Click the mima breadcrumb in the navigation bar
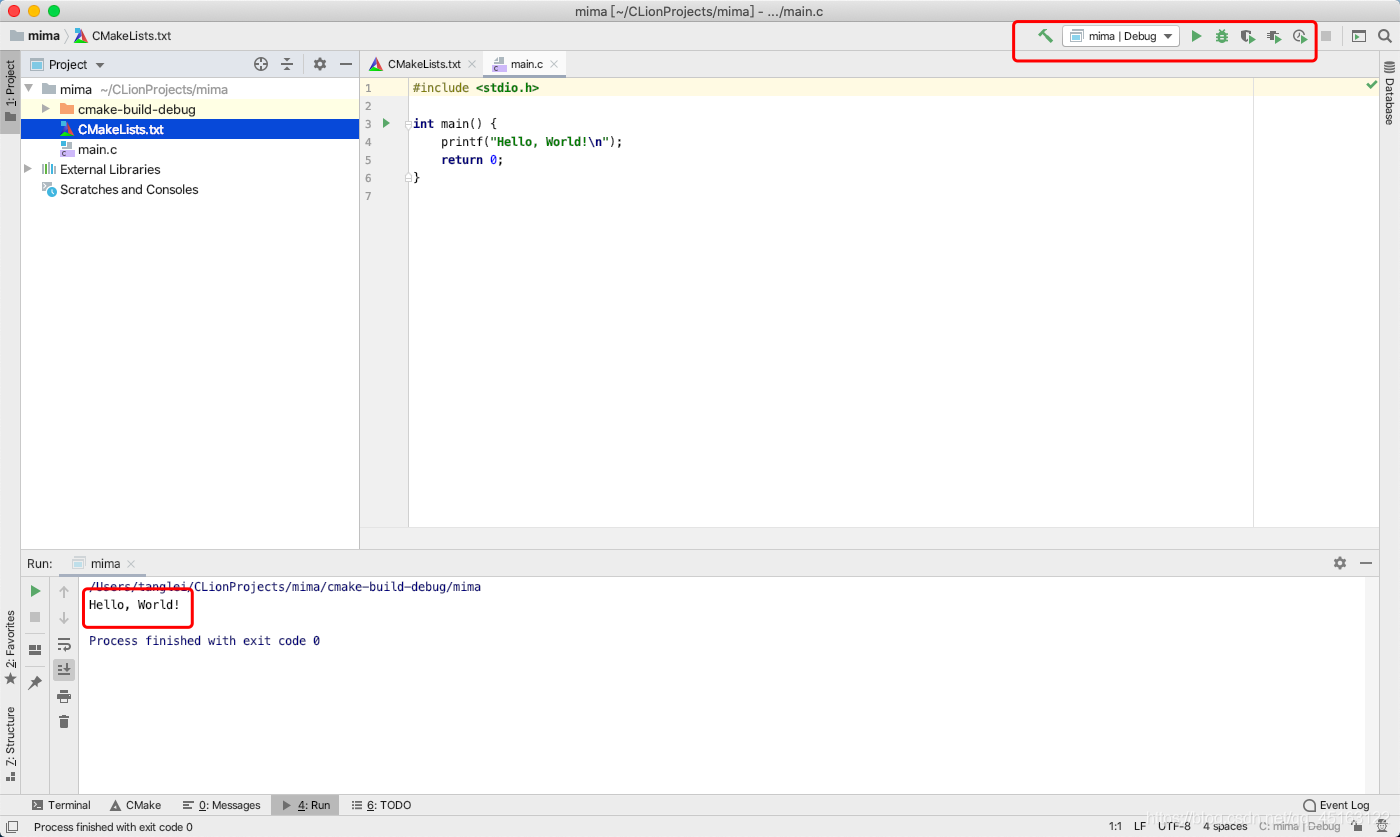This screenshot has height=837, width=1400. tap(35, 36)
